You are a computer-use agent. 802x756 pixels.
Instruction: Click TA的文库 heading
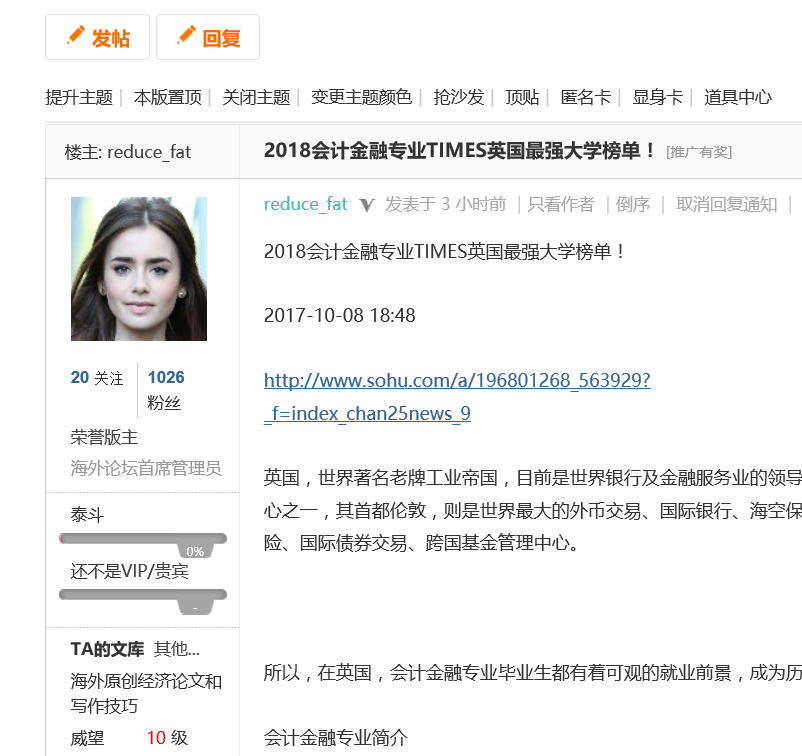point(107,649)
